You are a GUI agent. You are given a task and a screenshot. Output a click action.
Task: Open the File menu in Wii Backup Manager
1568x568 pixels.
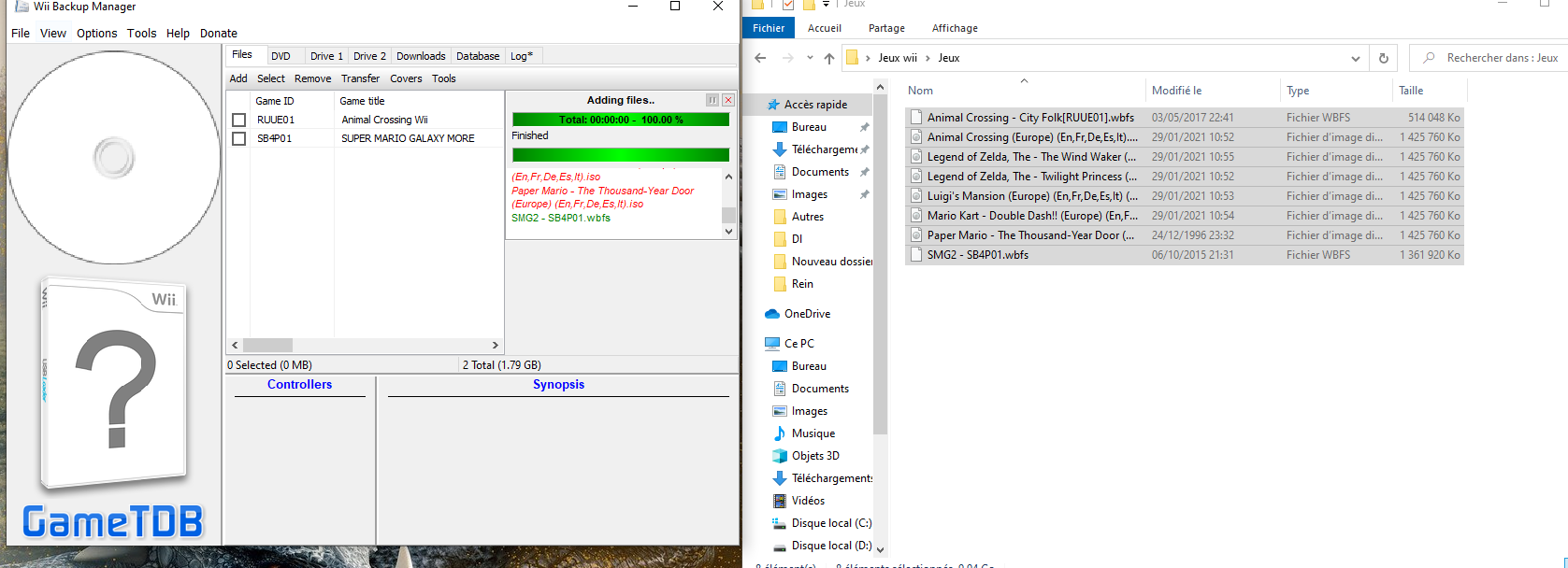tap(21, 33)
